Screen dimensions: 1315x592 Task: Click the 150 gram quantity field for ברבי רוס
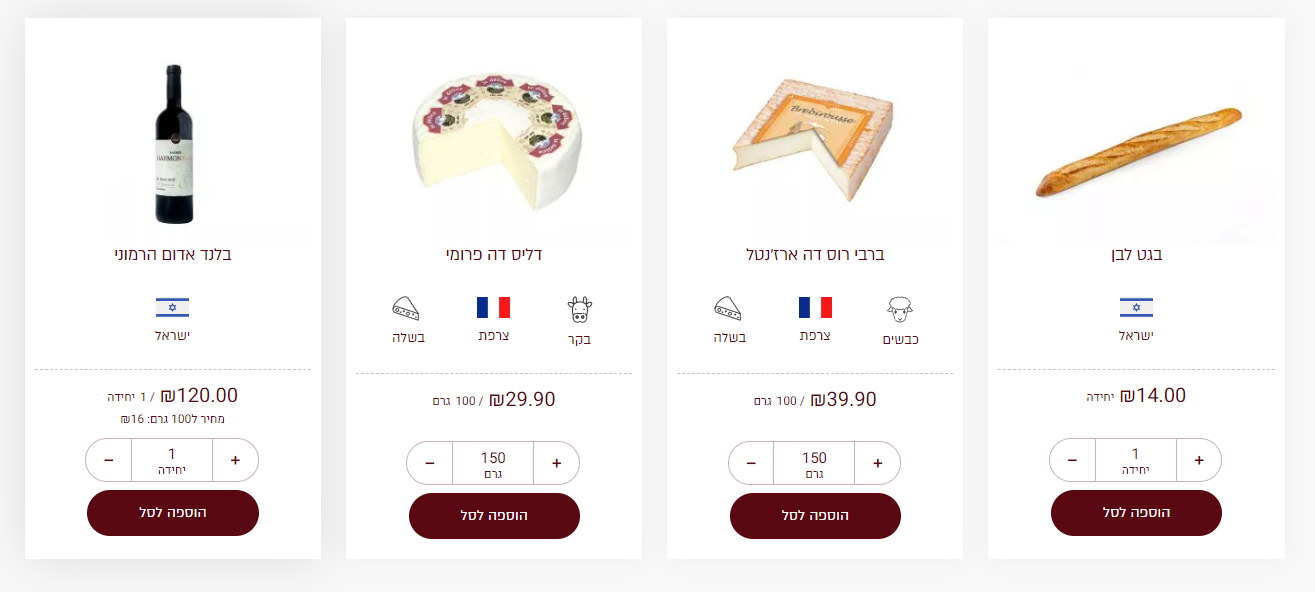(x=814, y=463)
